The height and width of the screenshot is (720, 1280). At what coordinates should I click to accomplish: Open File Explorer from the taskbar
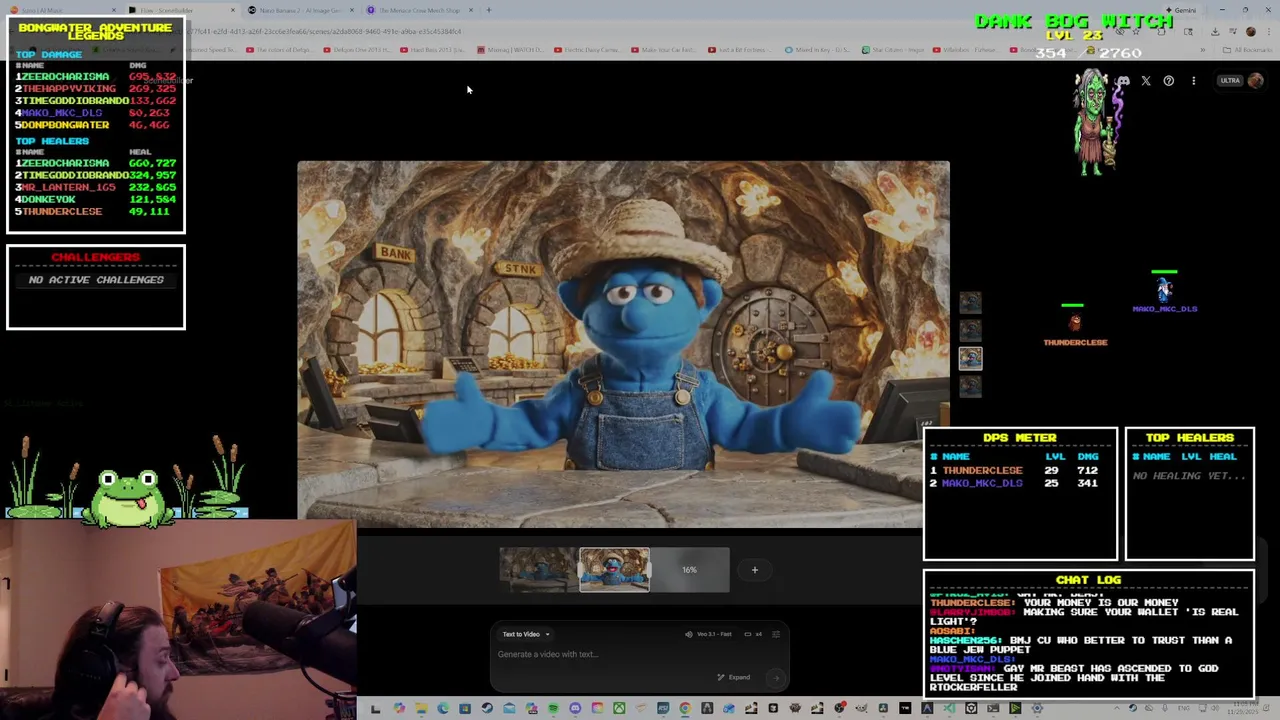(421, 709)
